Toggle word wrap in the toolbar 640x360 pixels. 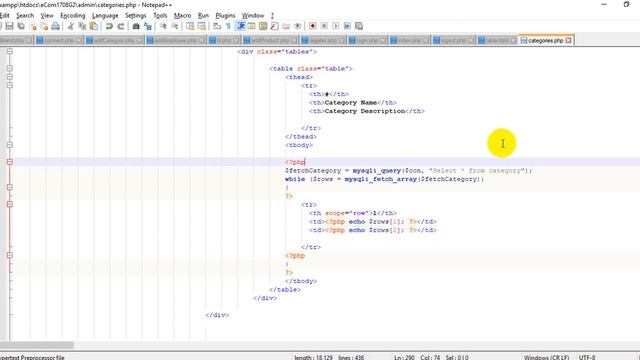click(x=217, y=26)
